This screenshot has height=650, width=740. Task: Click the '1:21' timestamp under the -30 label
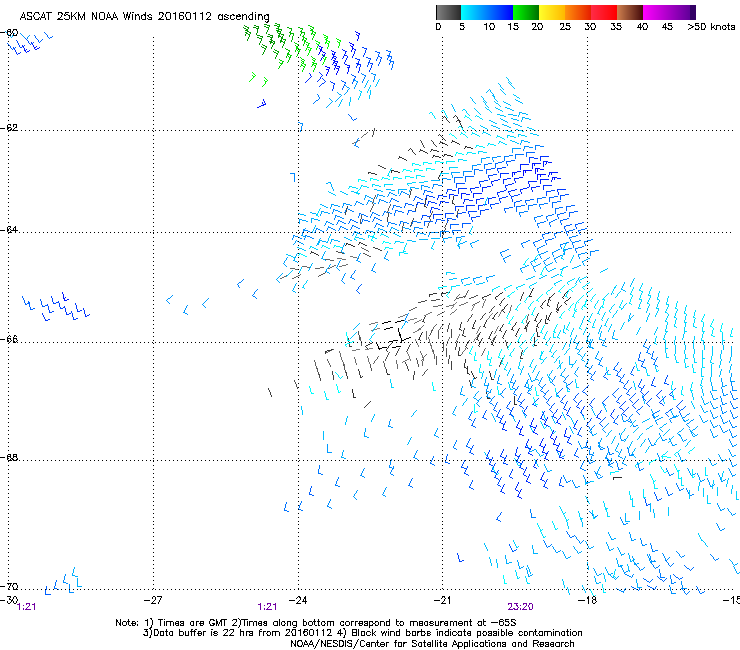(26, 607)
